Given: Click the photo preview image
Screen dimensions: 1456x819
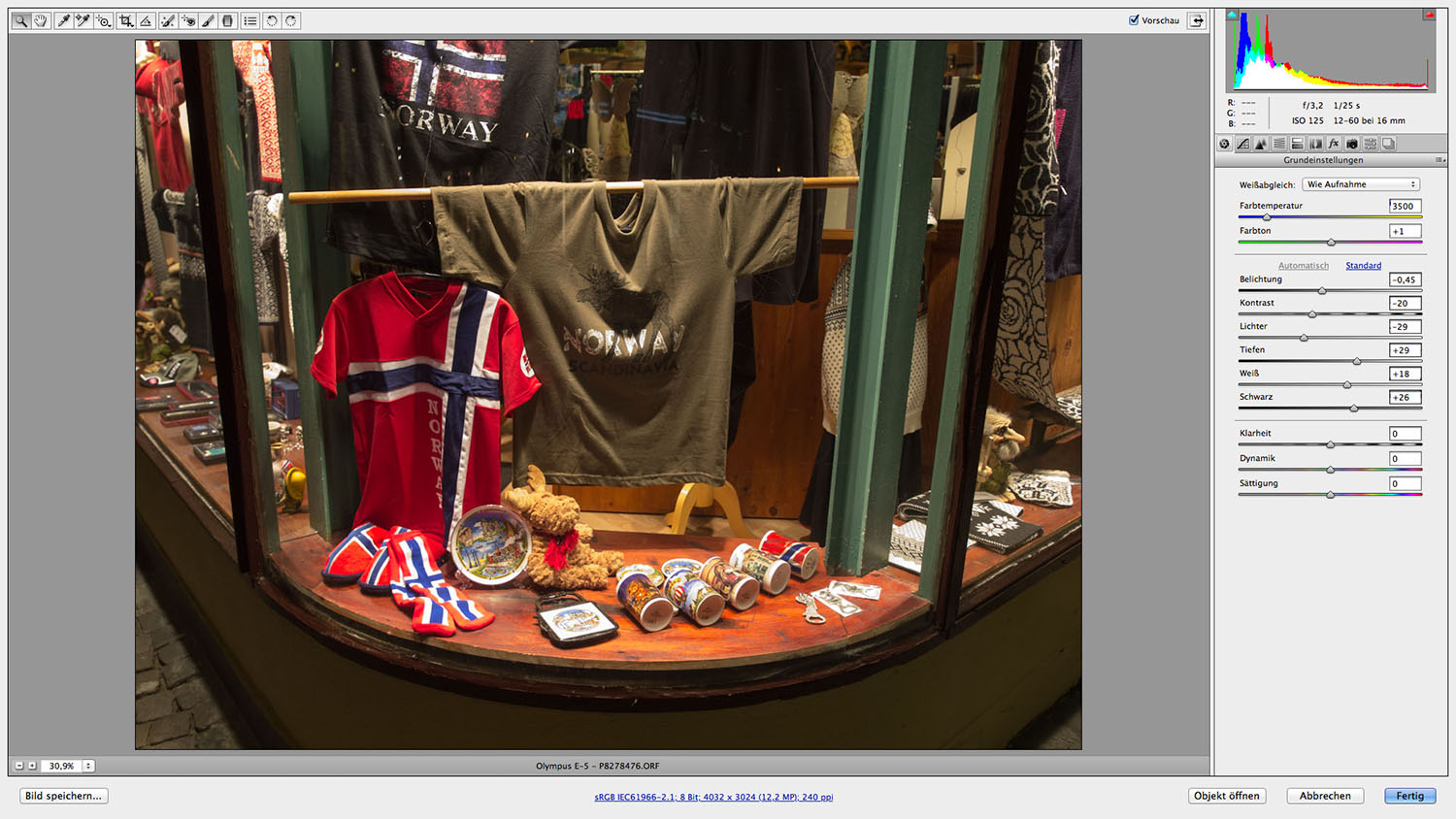Looking at the screenshot, I should pos(609,395).
